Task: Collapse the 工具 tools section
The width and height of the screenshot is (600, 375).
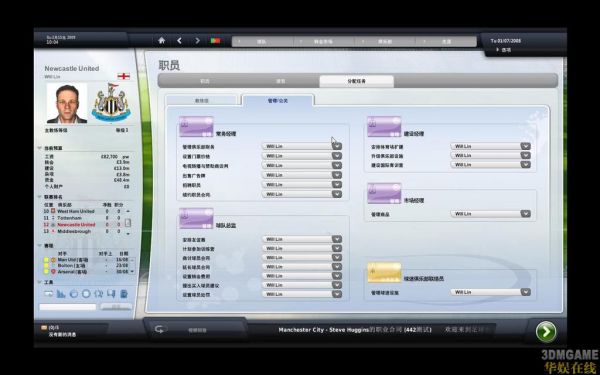Action: point(40,282)
